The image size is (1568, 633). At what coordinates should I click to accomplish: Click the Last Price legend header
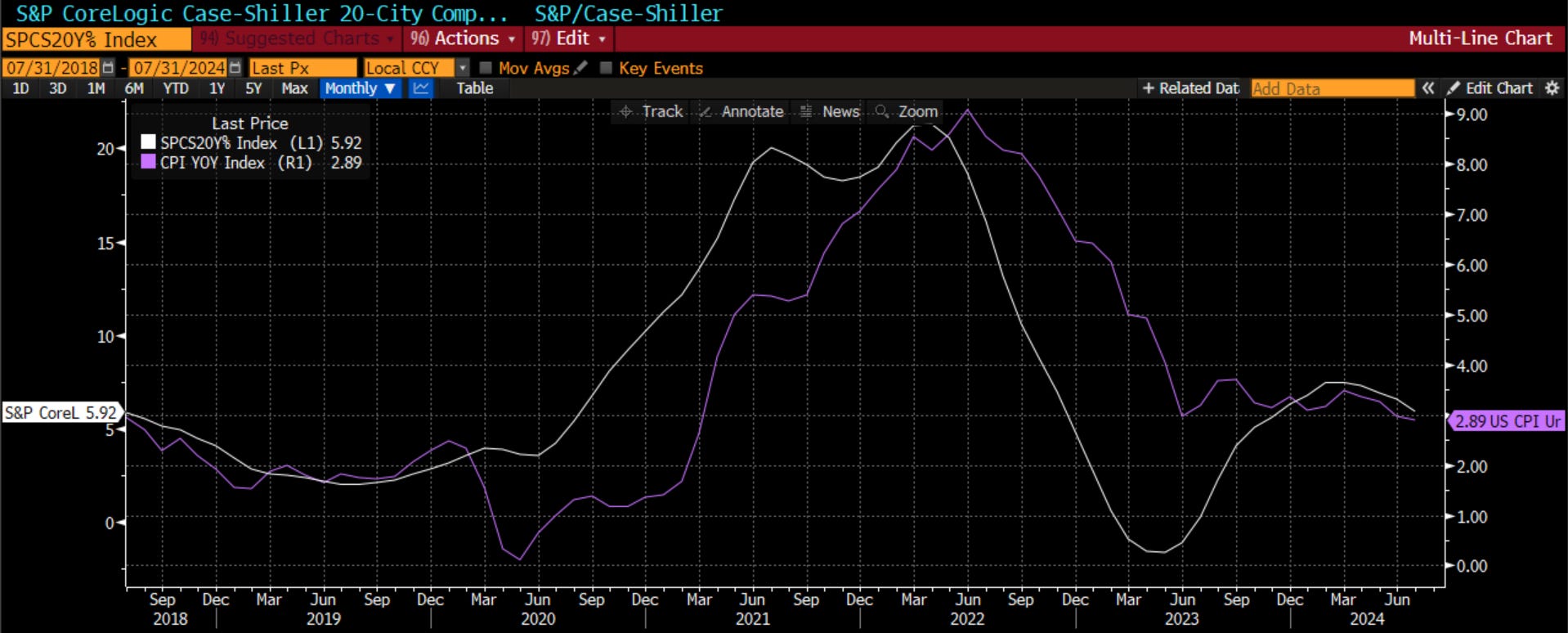click(x=250, y=123)
